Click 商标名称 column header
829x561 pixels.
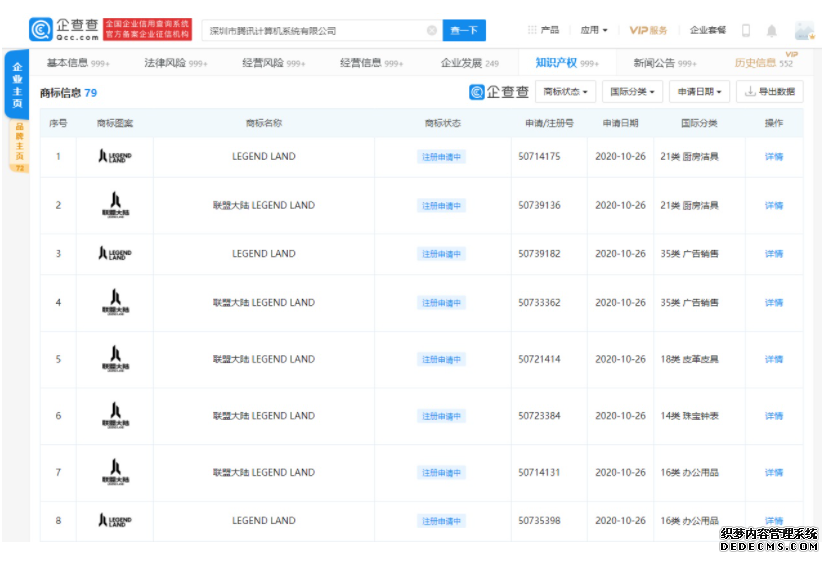pyautogui.click(x=263, y=123)
